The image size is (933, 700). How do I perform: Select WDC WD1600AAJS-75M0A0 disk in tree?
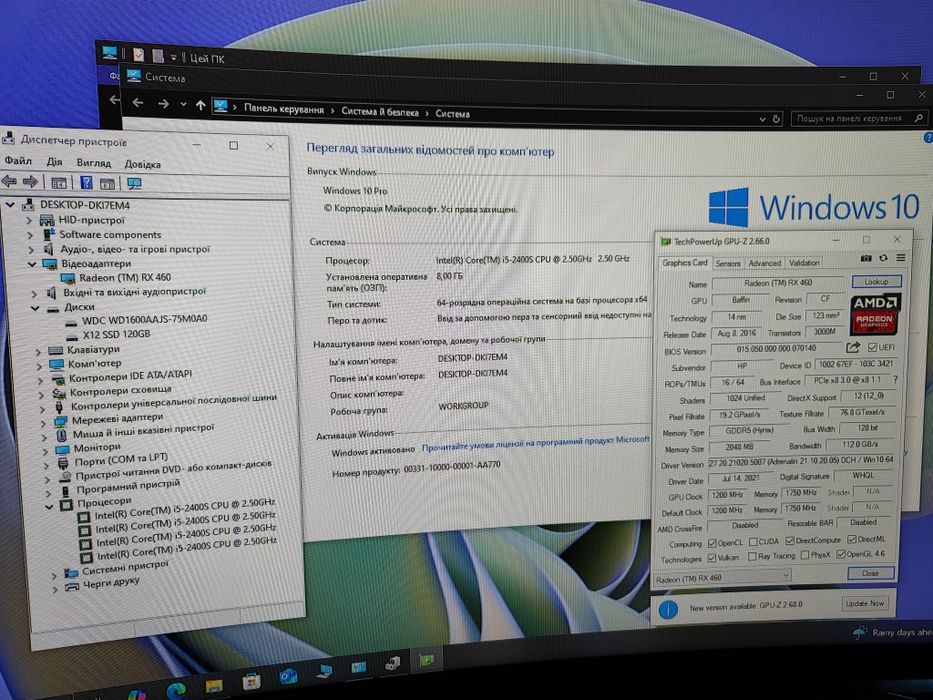(x=136, y=320)
